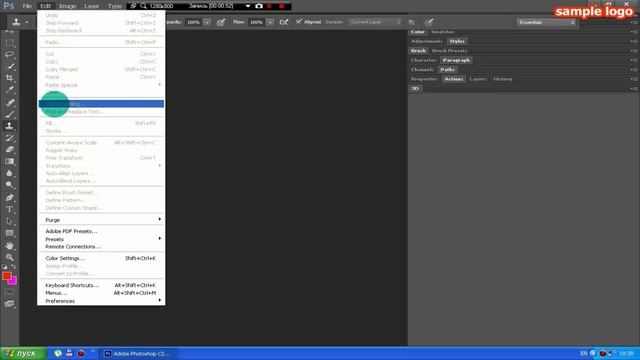This screenshot has width=640, height=360.
Task: Select the Rectangle shape tool
Action: (x=9, y=233)
